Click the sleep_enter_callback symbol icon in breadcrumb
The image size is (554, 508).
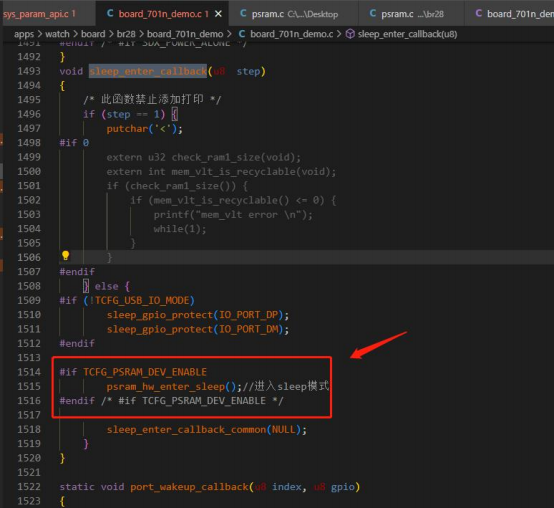click(350, 34)
